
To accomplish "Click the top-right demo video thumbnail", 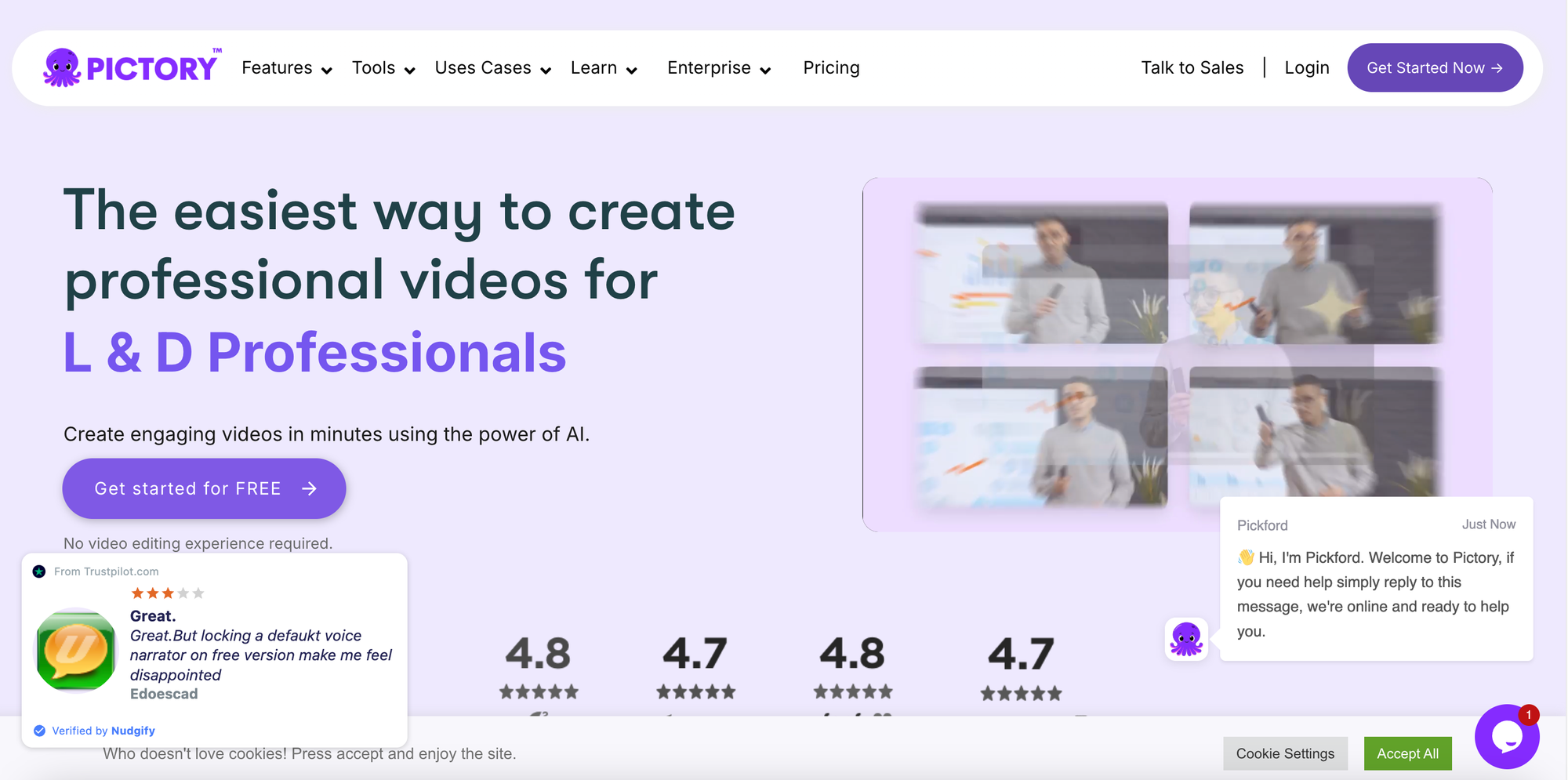I will [1316, 273].
